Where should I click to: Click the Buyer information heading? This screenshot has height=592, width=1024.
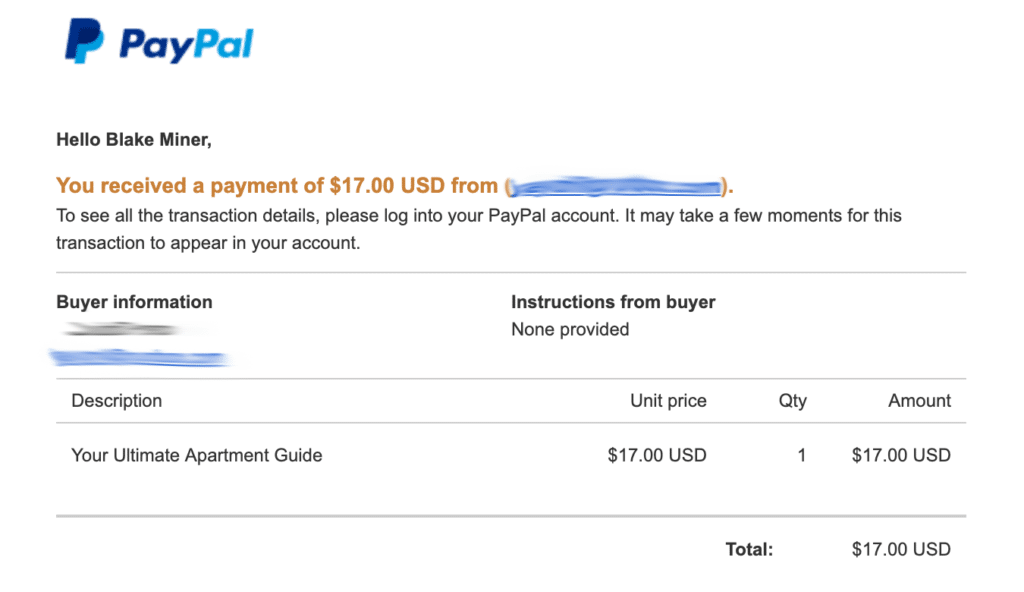point(135,302)
